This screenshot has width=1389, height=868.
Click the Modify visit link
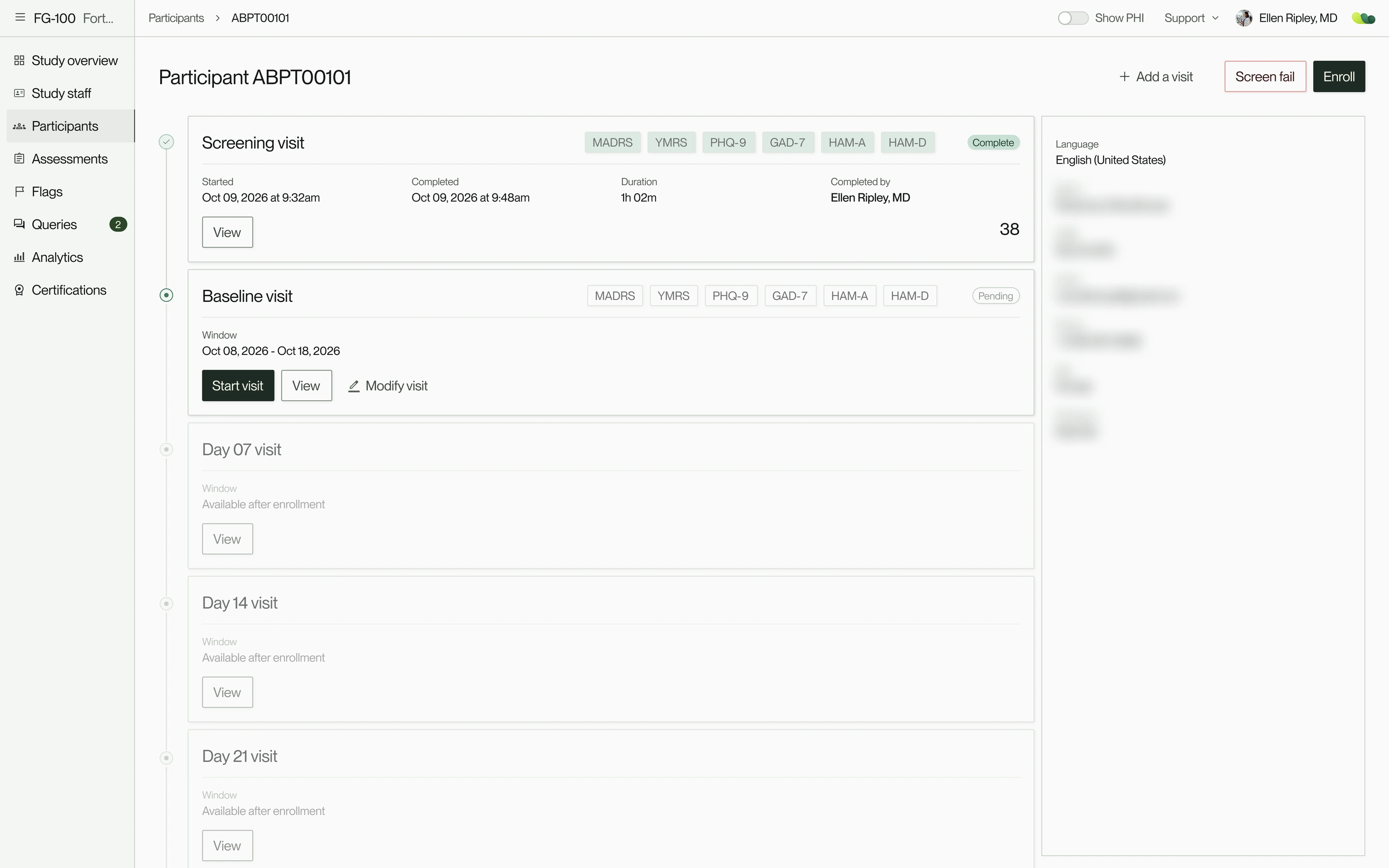point(388,386)
